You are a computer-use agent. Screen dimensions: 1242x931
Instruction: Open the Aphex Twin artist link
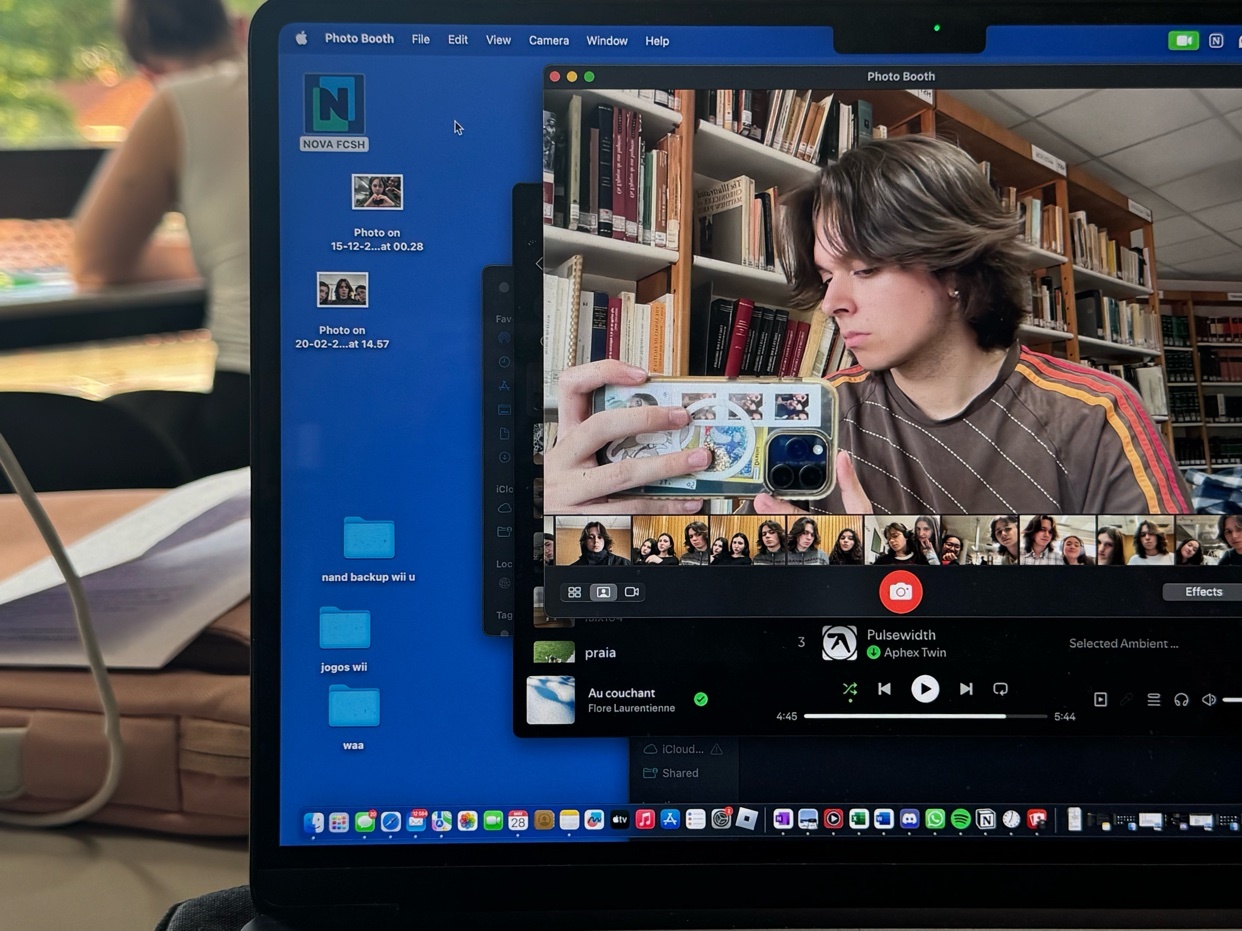point(915,653)
